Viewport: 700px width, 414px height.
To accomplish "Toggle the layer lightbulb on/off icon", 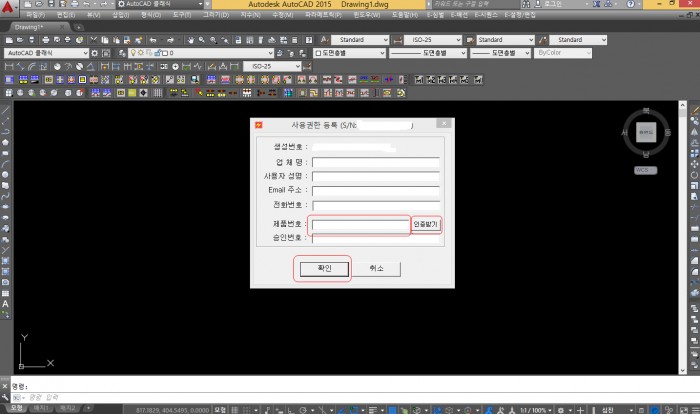I will click(x=133, y=53).
